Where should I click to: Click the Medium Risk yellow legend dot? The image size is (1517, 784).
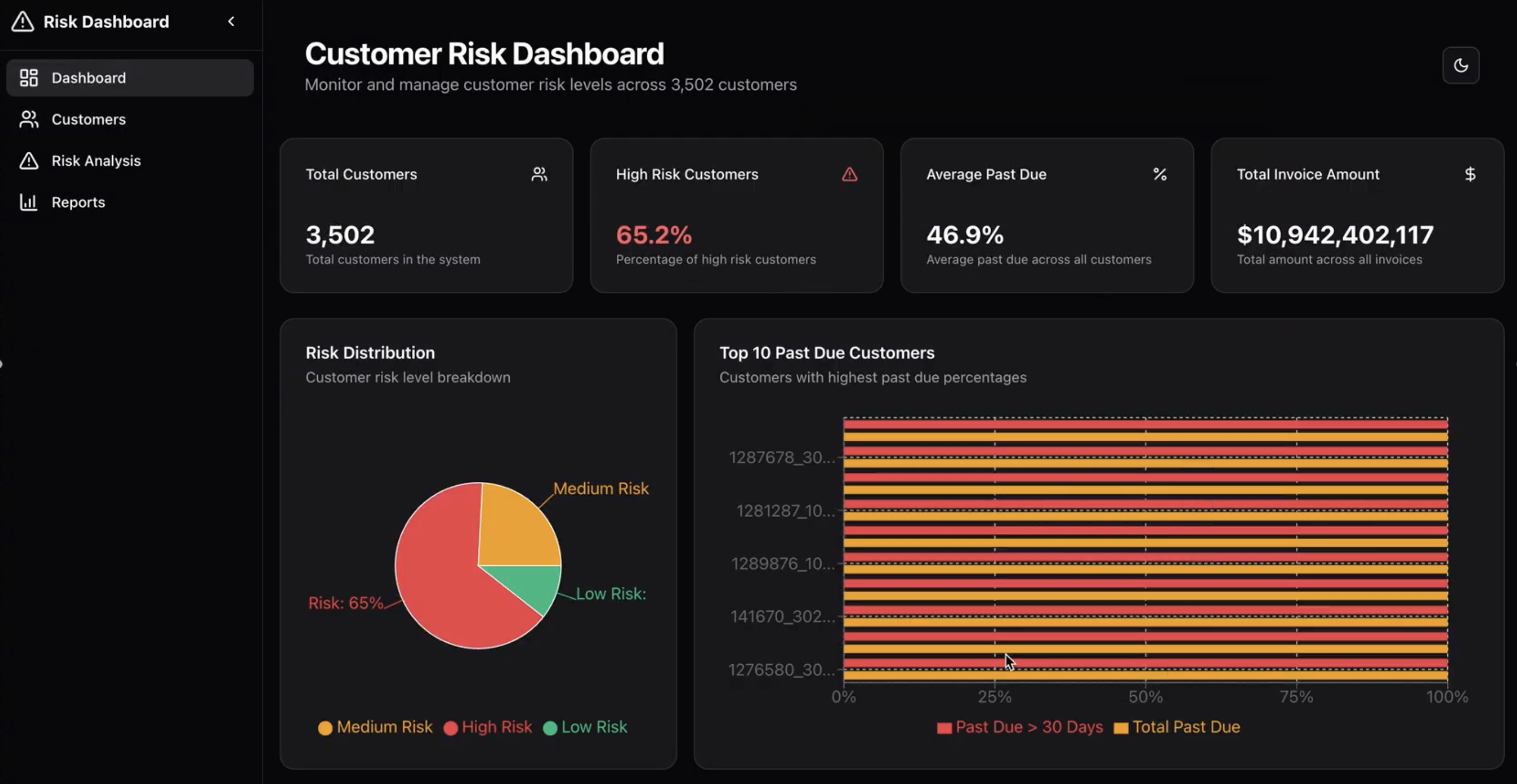pos(325,727)
